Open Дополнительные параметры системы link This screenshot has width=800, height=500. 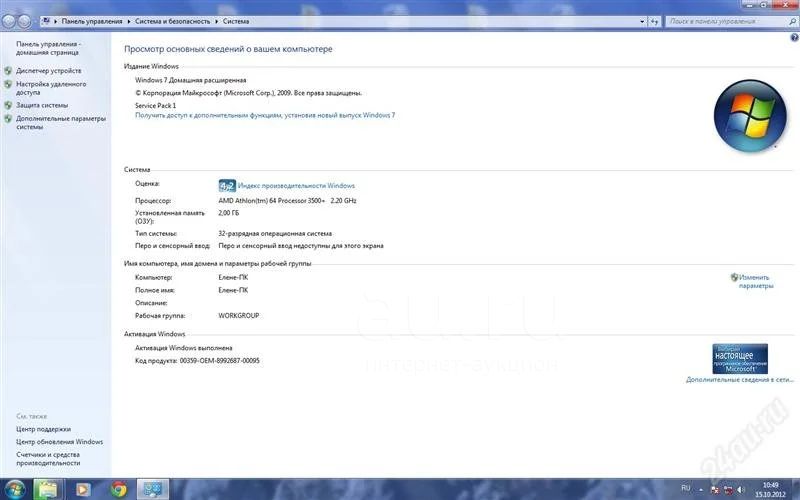tap(61, 122)
